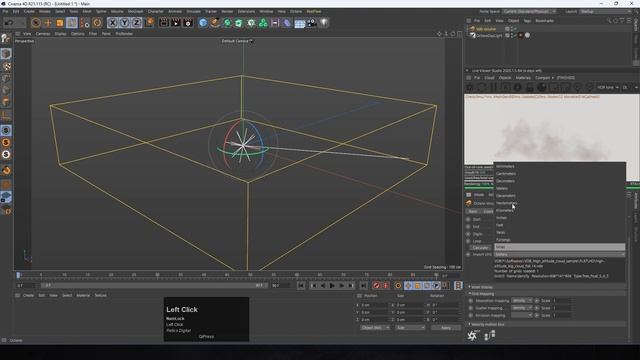Select the Move tool
640x360 pixels.
click(x=48, y=23)
